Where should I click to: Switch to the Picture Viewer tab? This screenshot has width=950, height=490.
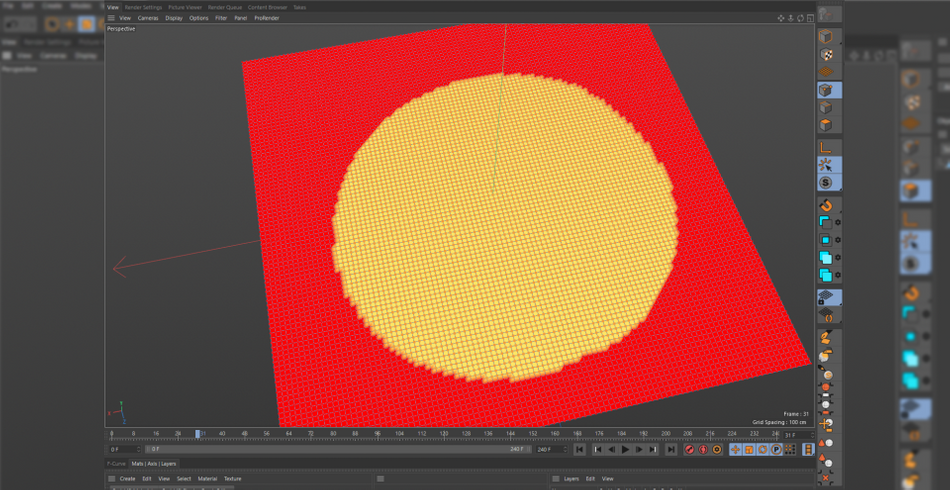tap(185, 7)
